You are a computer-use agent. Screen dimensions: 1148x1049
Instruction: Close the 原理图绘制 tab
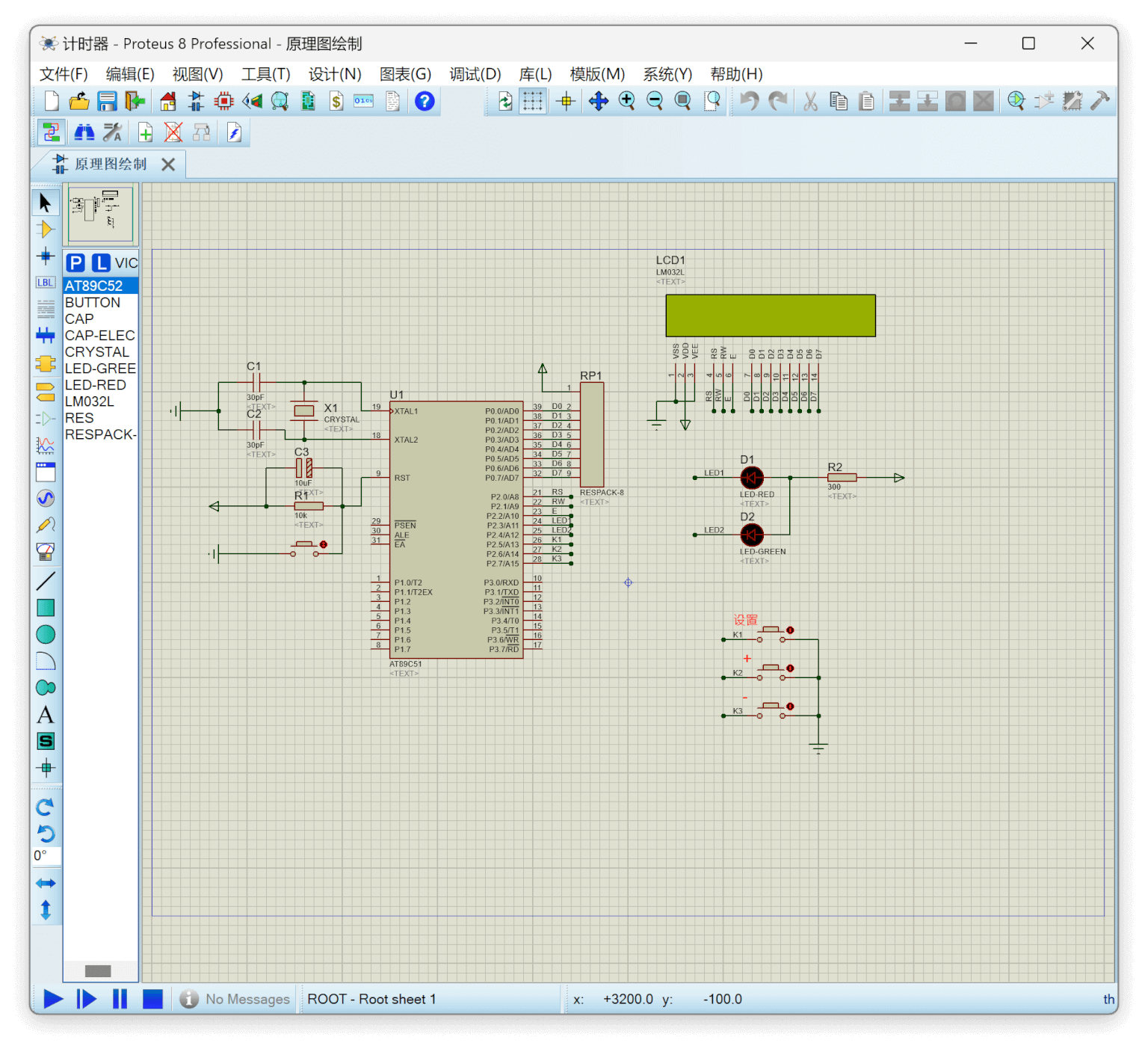(168, 164)
